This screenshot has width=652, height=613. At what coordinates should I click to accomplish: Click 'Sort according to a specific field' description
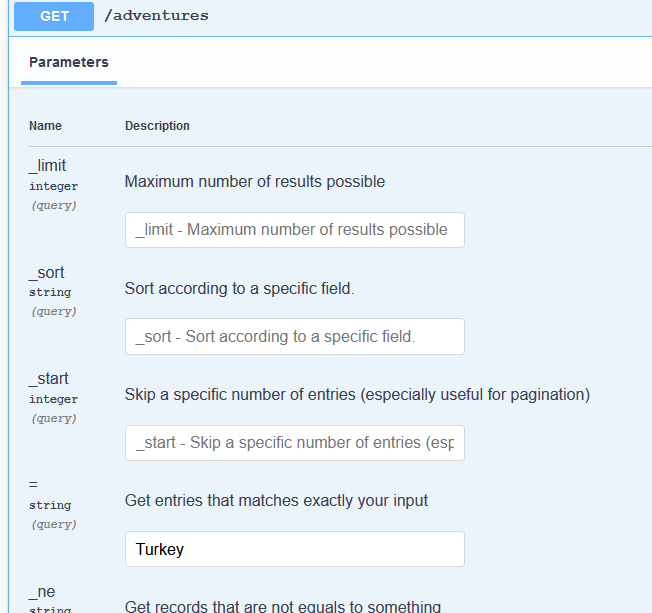pos(239,289)
